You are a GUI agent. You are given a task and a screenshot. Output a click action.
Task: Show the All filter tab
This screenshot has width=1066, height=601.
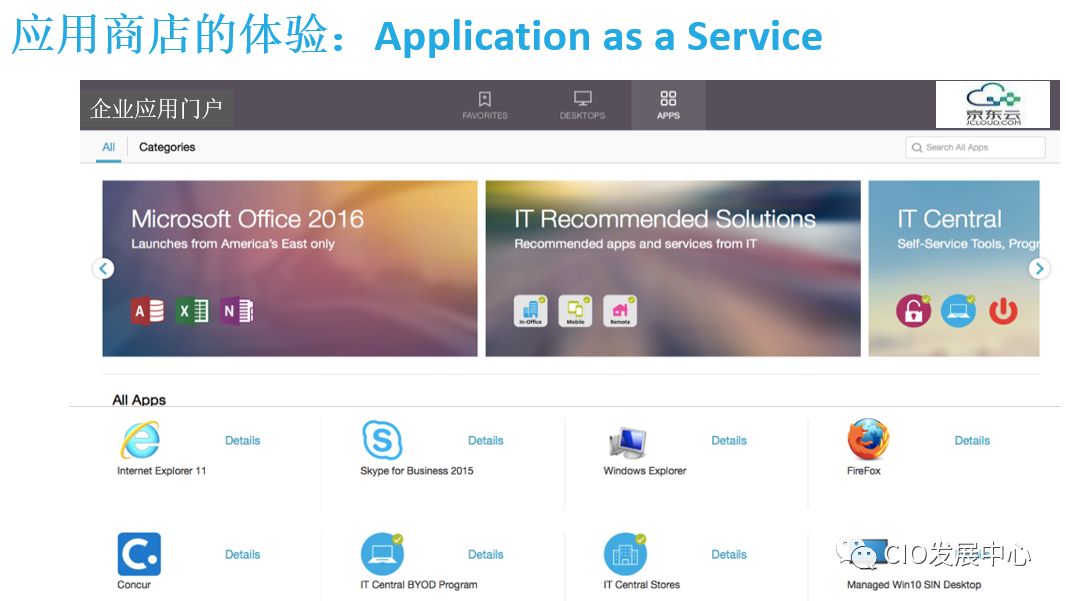coord(109,147)
